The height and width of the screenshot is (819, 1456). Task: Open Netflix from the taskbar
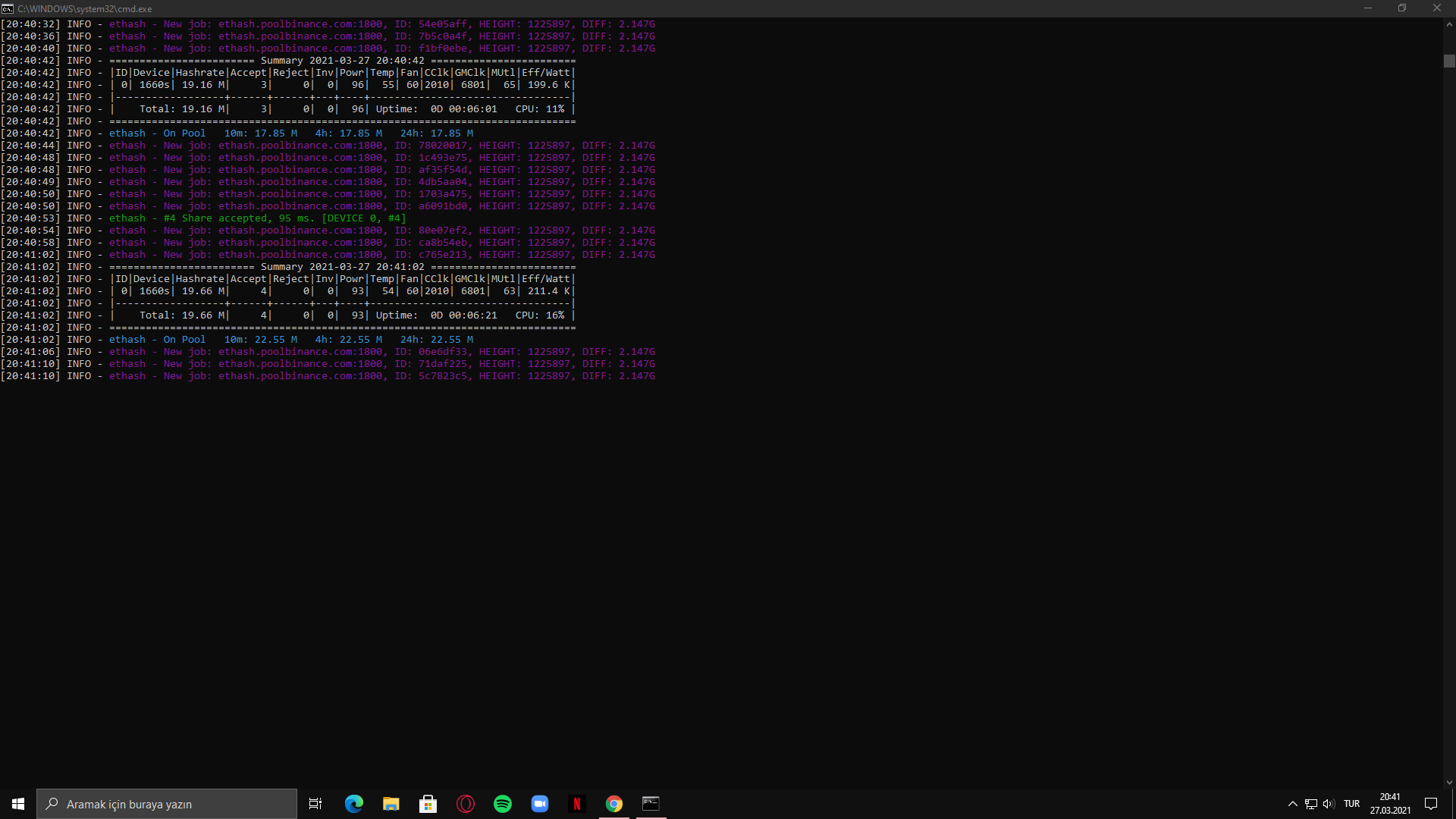(x=576, y=804)
